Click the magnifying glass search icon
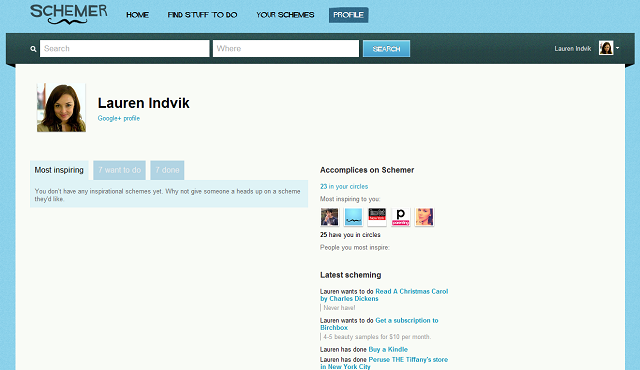640x370 pixels. (x=33, y=49)
